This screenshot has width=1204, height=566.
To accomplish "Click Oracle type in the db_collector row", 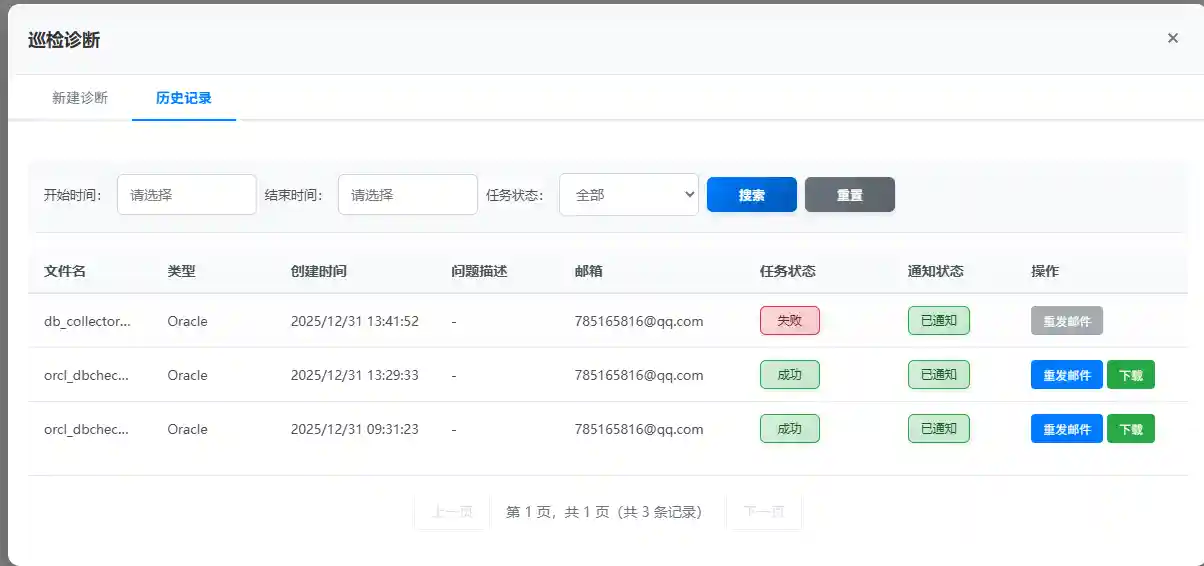I will [188, 321].
